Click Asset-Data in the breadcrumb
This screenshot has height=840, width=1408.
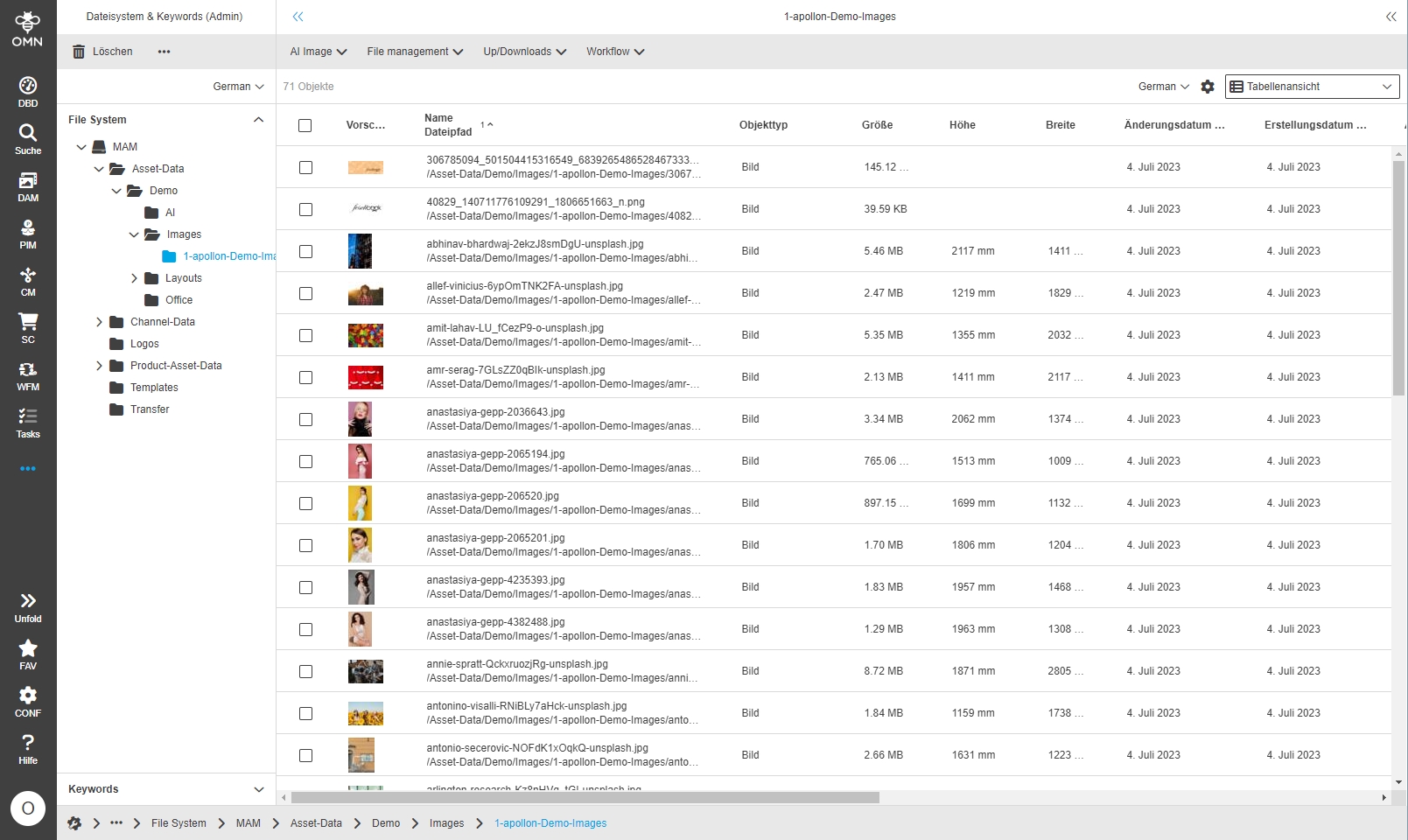(316, 823)
